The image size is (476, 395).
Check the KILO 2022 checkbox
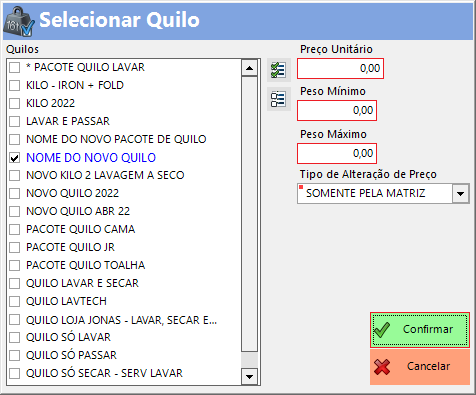pos(15,103)
